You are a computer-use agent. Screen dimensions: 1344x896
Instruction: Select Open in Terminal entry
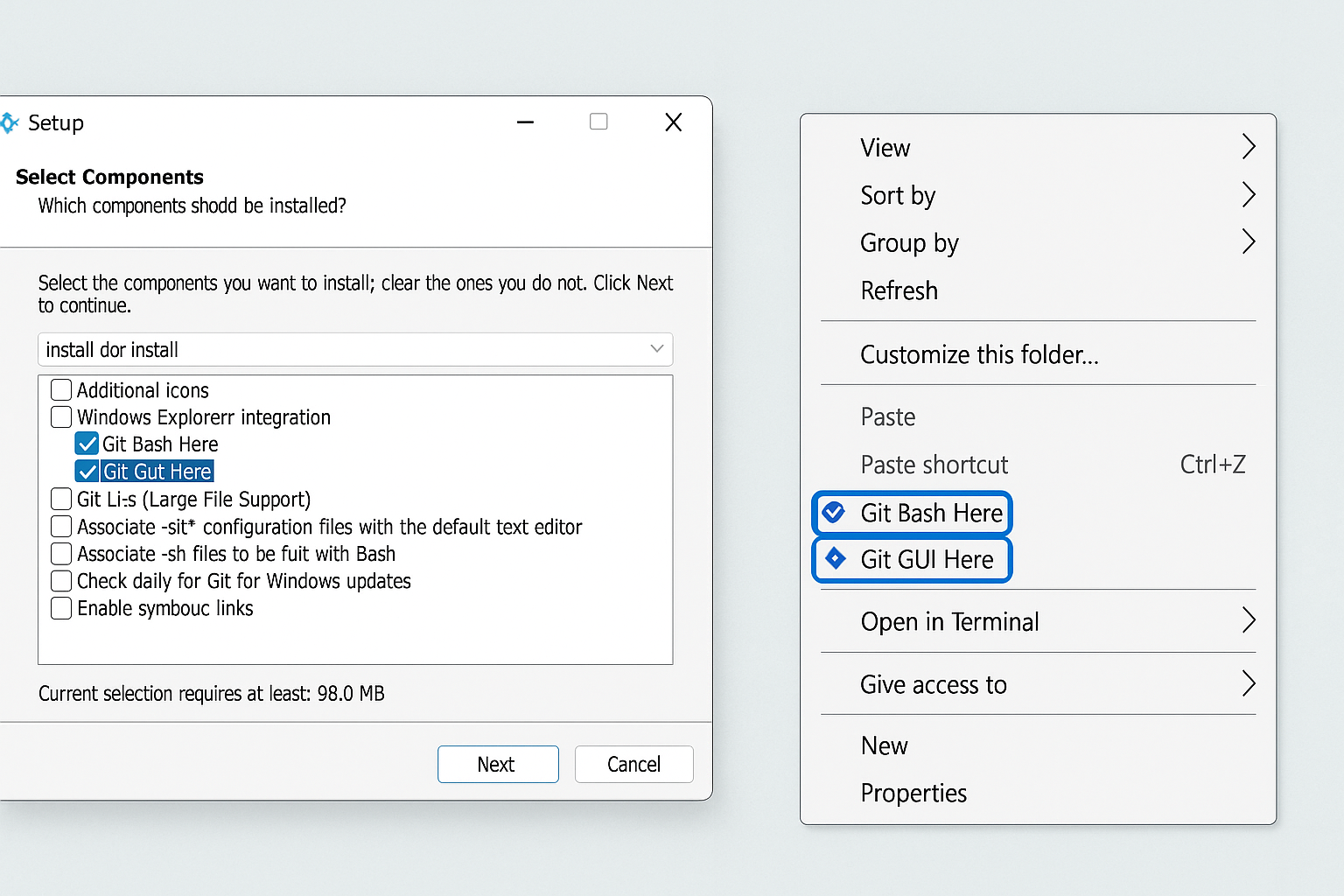click(1038, 621)
